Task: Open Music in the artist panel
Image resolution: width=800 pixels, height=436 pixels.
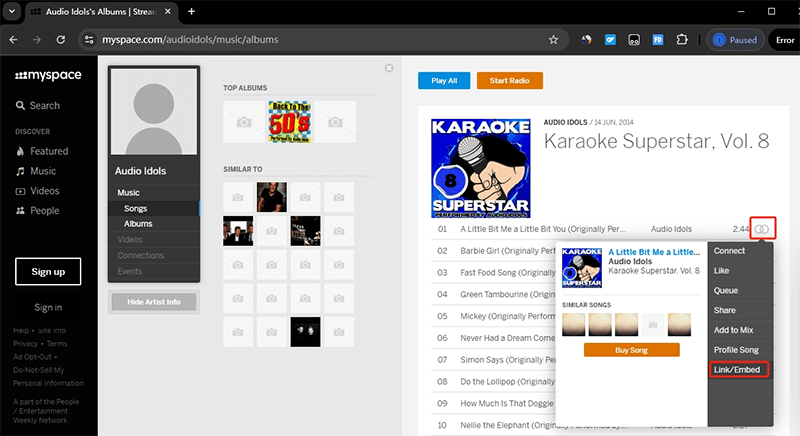Action: 154,193
